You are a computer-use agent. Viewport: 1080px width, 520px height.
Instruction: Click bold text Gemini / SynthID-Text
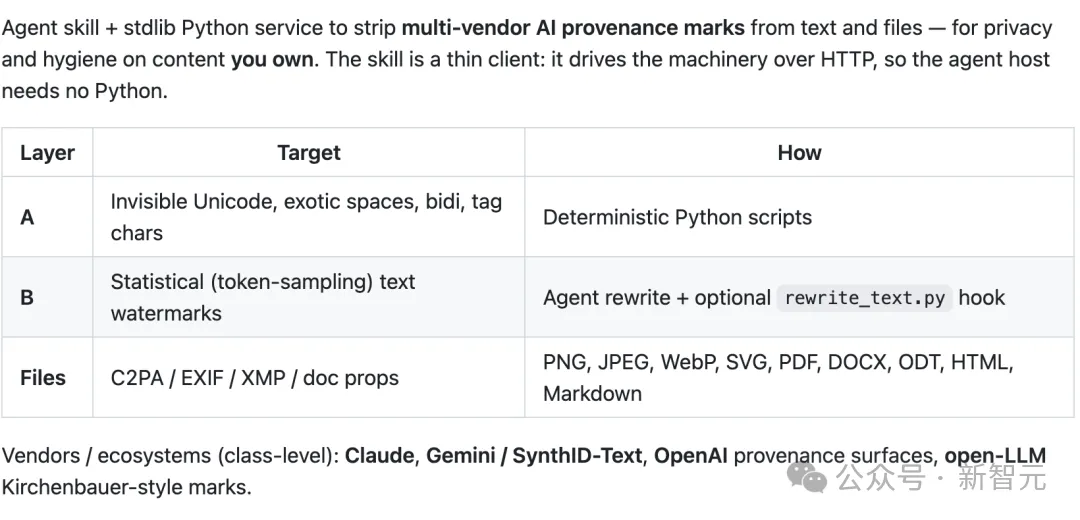534,455
